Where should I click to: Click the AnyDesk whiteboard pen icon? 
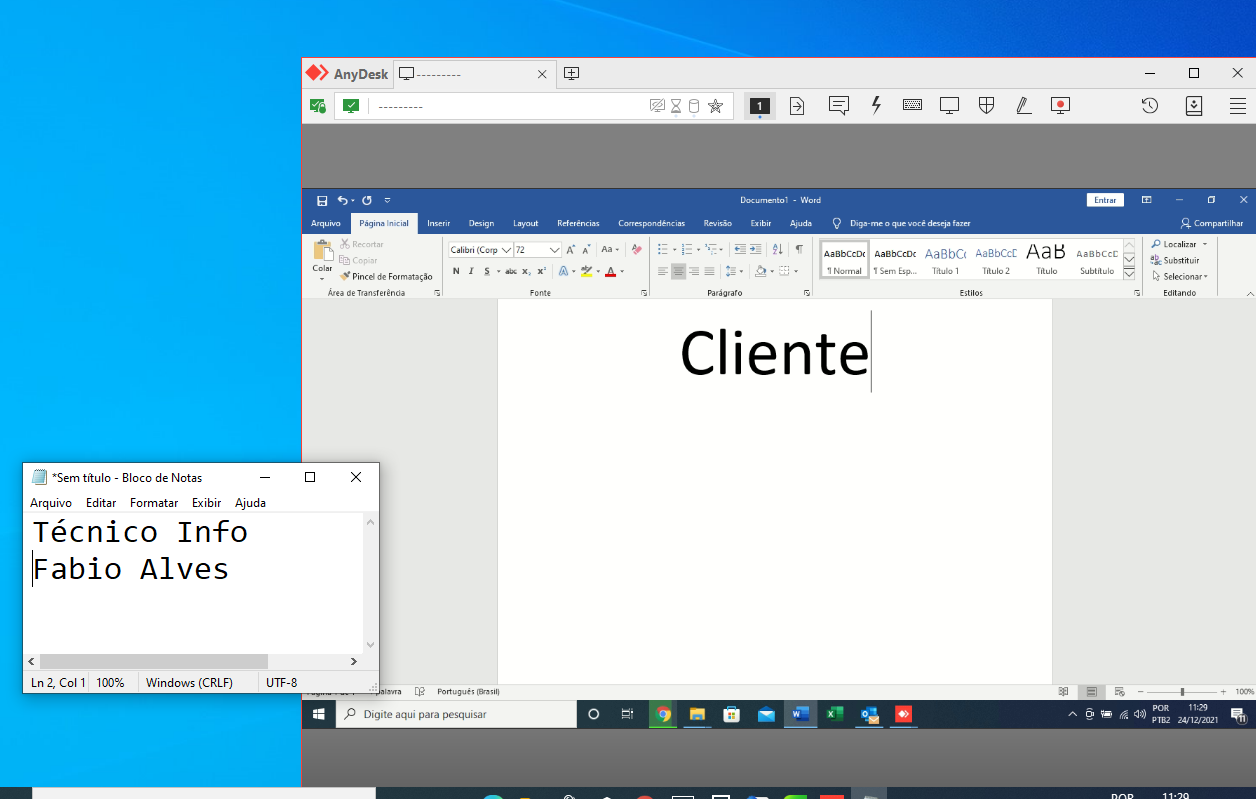click(1023, 105)
